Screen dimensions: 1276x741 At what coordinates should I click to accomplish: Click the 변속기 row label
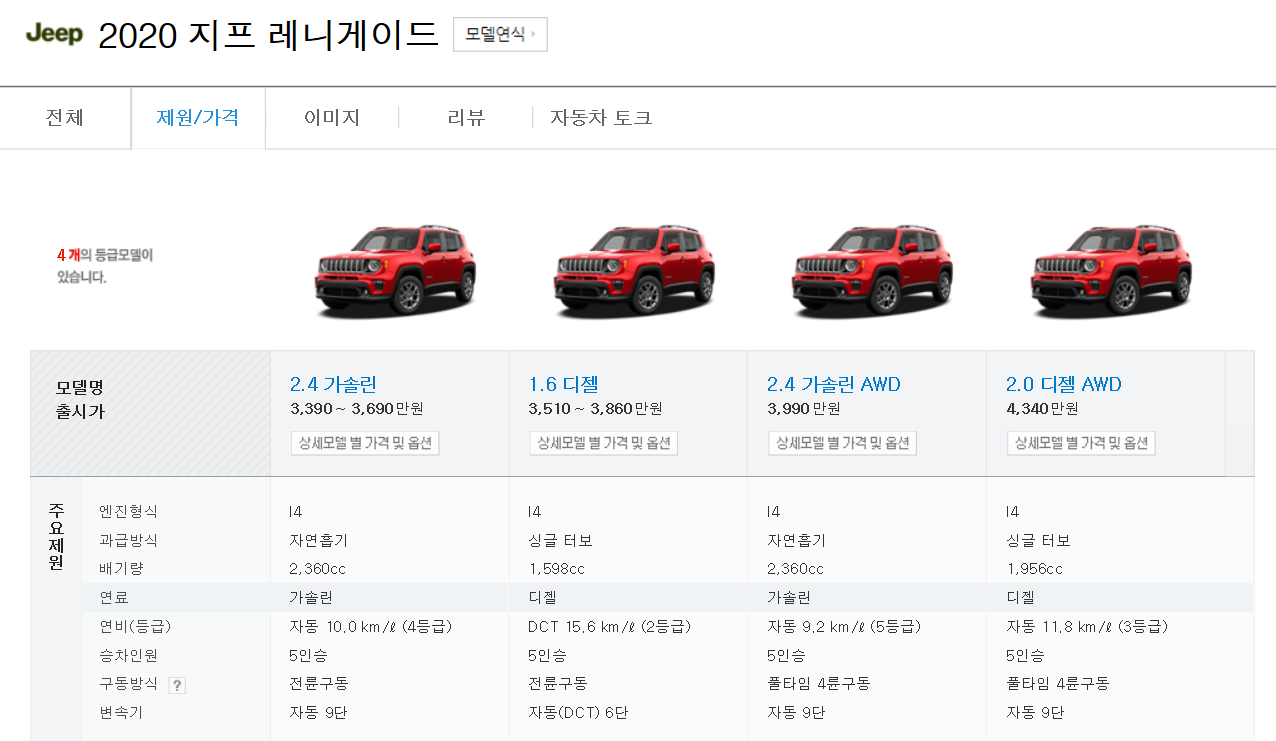[x=121, y=713]
